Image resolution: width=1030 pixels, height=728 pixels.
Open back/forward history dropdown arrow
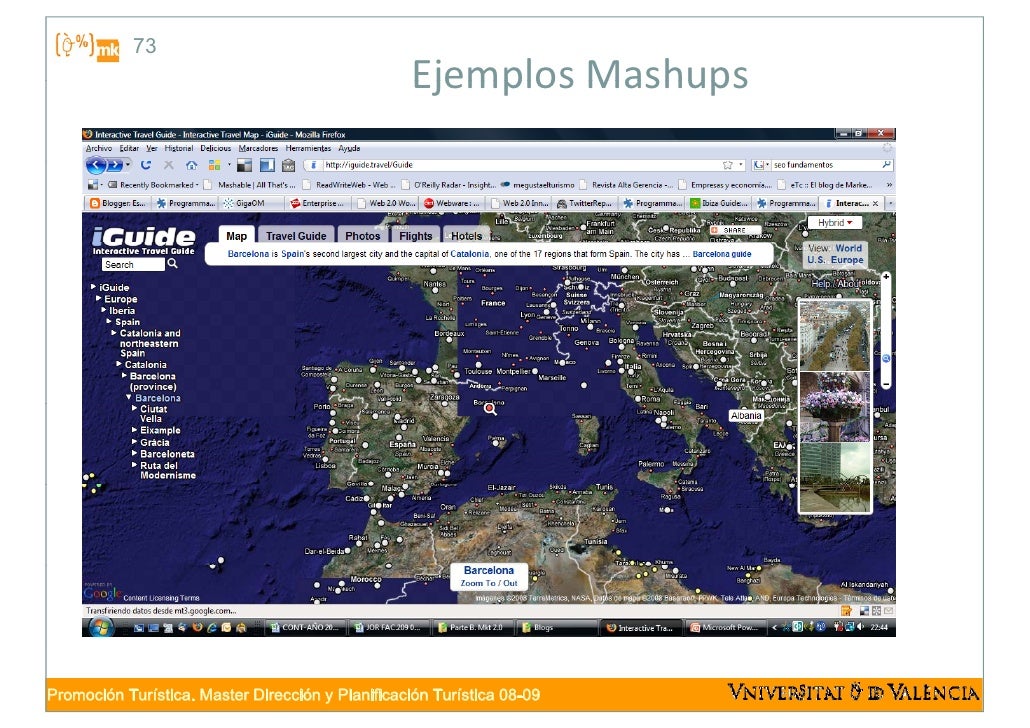coord(128,165)
